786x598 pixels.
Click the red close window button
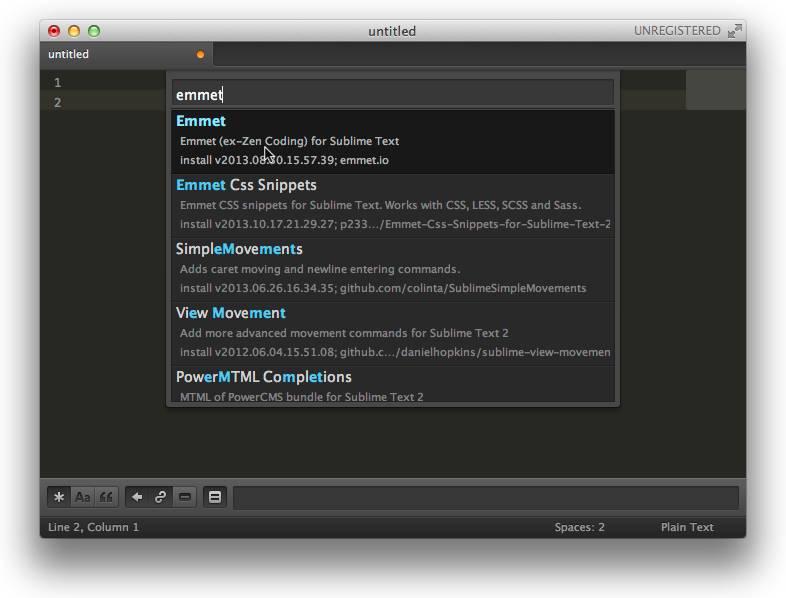[54, 31]
